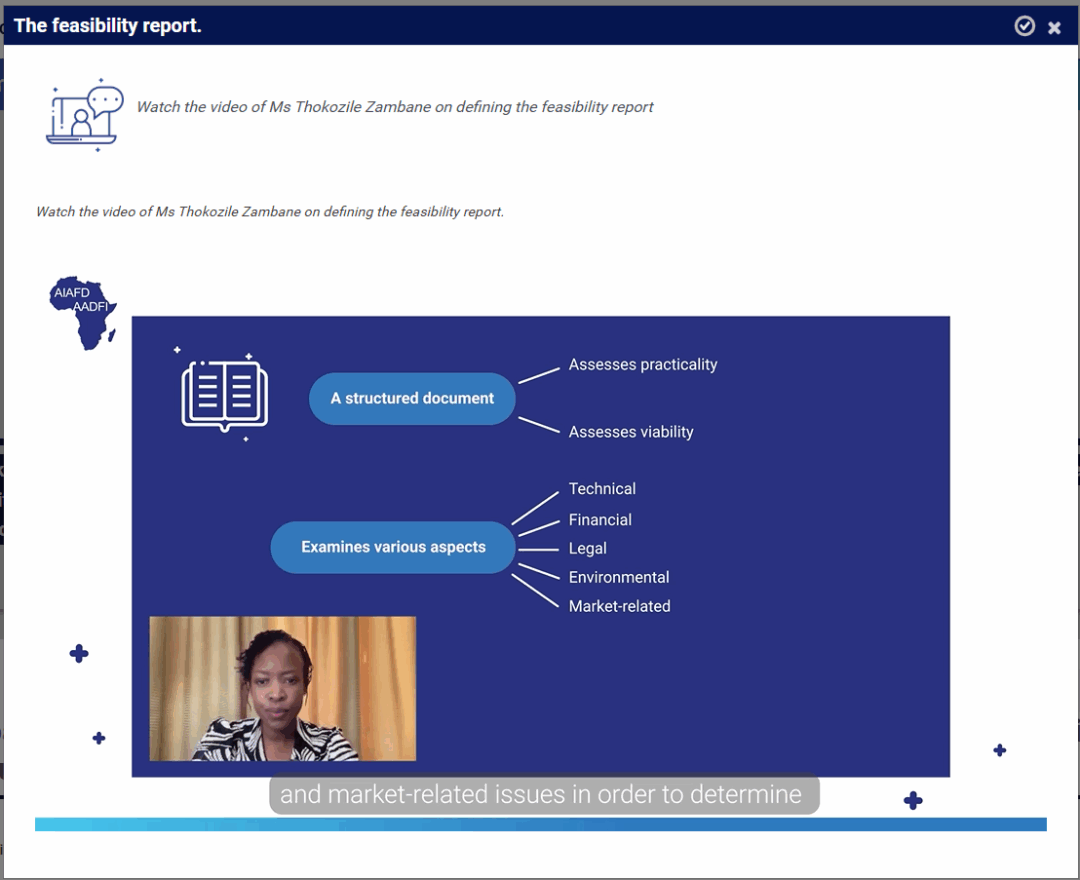Select the 'A structured document' bubble
Image resolution: width=1080 pixels, height=880 pixels.
tap(412, 398)
